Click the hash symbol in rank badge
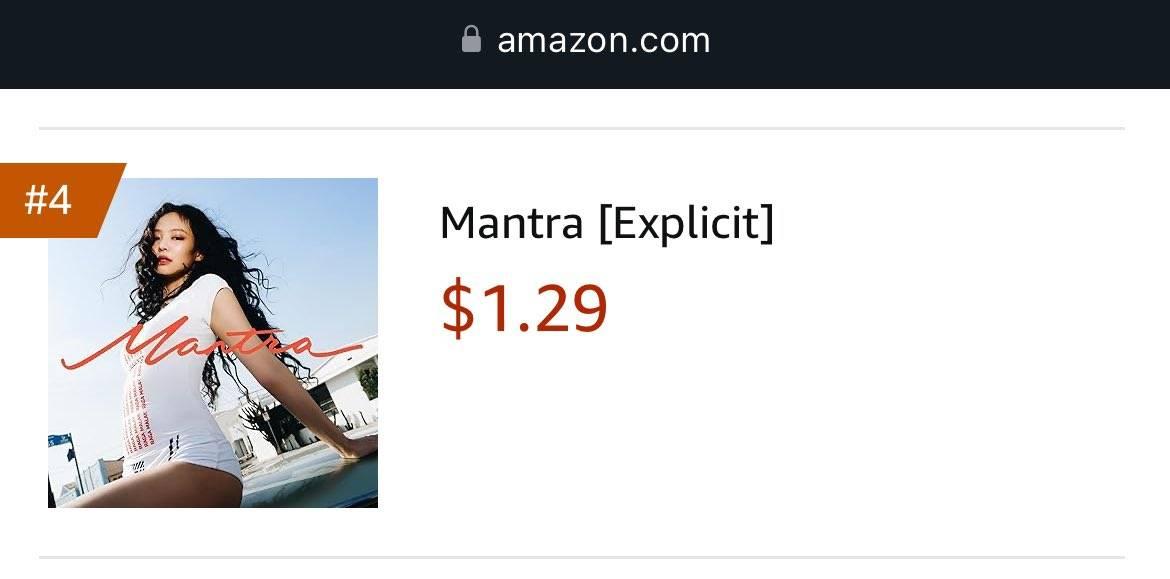The height and width of the screenshot is (579, 1170). click(x=36, y=200)
